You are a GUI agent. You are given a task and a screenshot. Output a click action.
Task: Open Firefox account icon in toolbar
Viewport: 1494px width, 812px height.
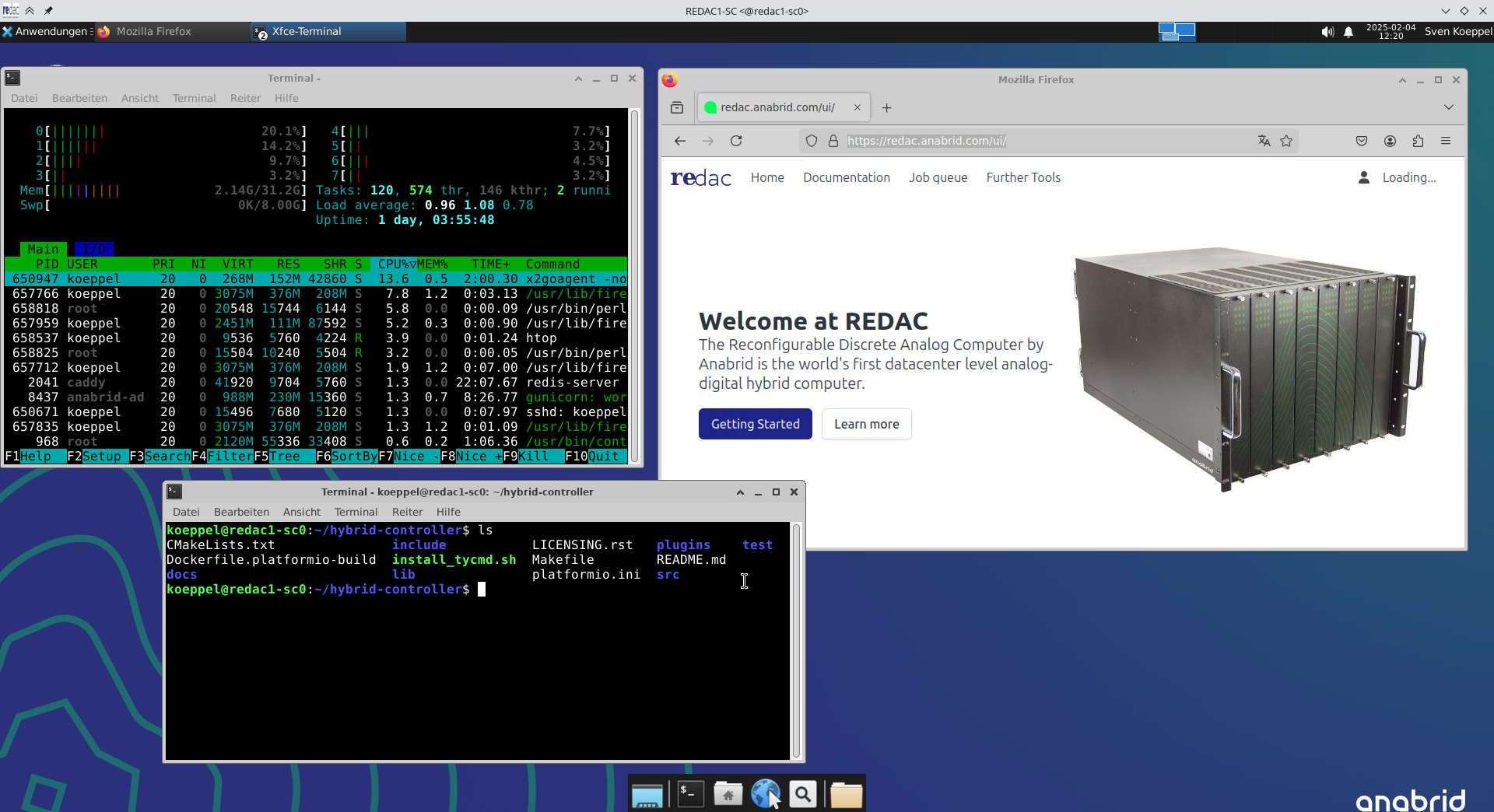click(1390, 141)
